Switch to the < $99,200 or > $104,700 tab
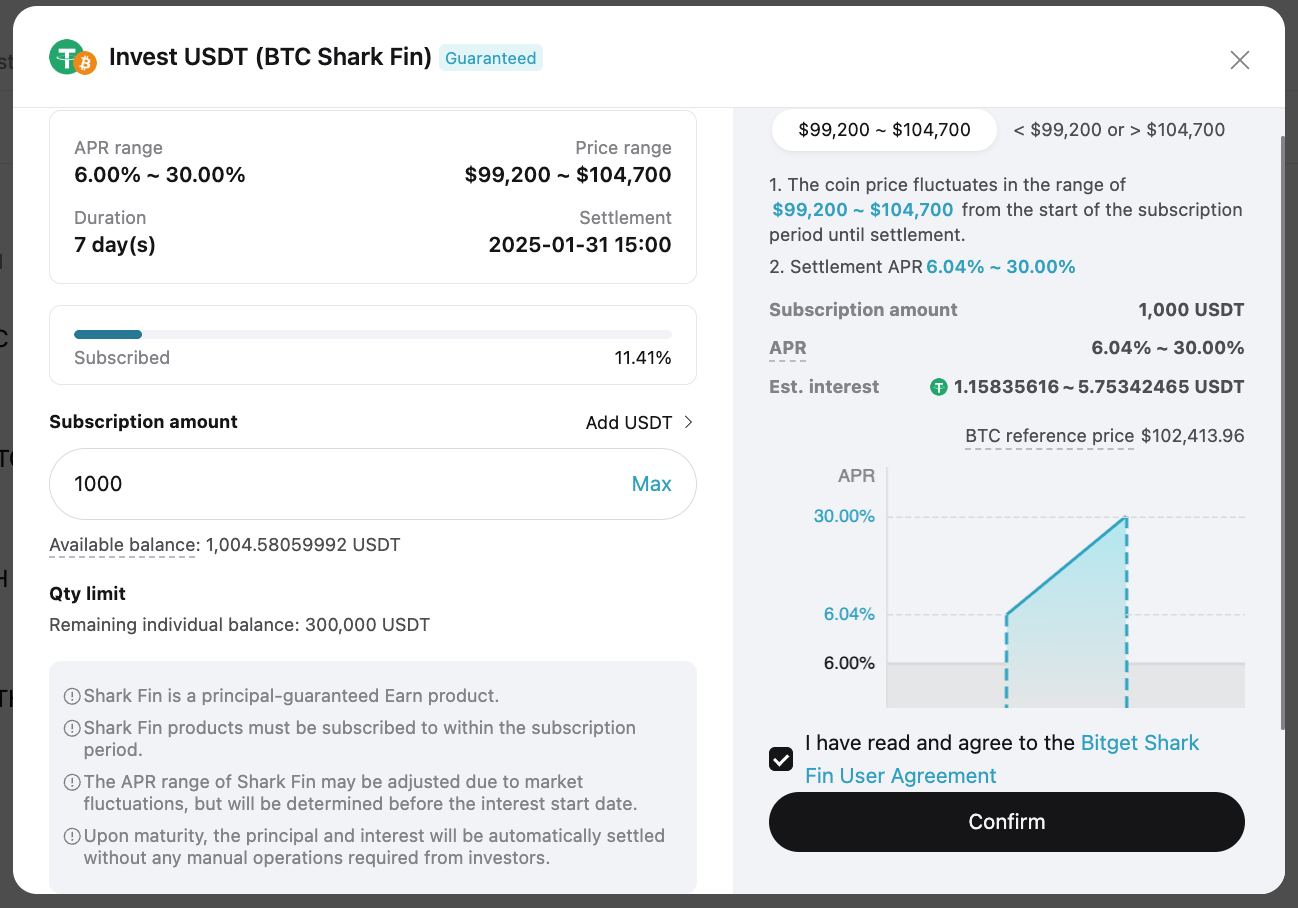 (x=1119, y=130)
